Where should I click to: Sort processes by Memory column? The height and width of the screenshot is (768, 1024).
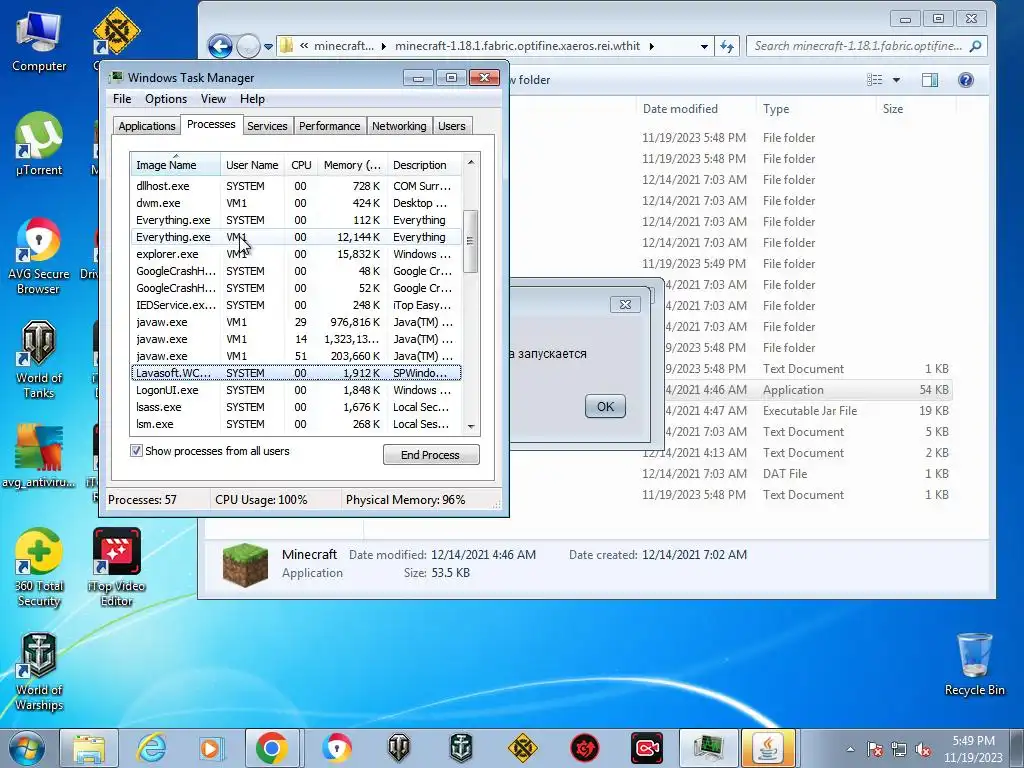coord(352,165)
